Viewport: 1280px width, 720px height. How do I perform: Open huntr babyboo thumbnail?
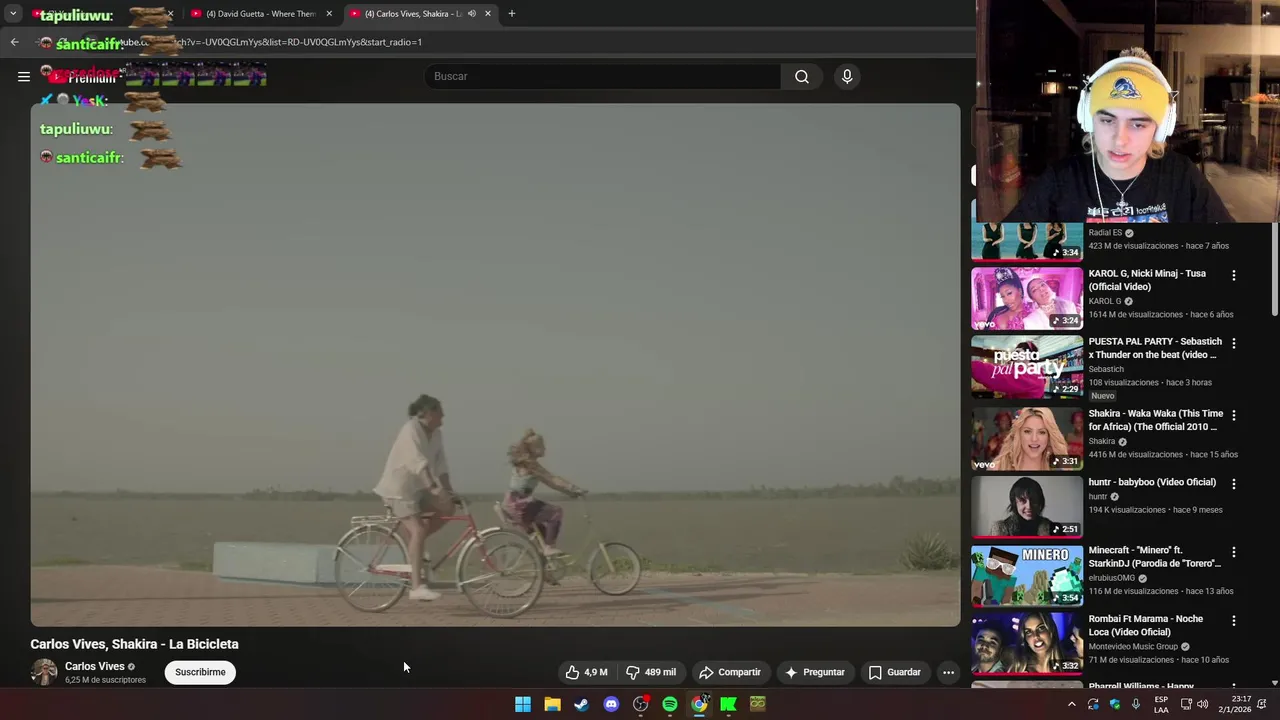(1027, 506)
